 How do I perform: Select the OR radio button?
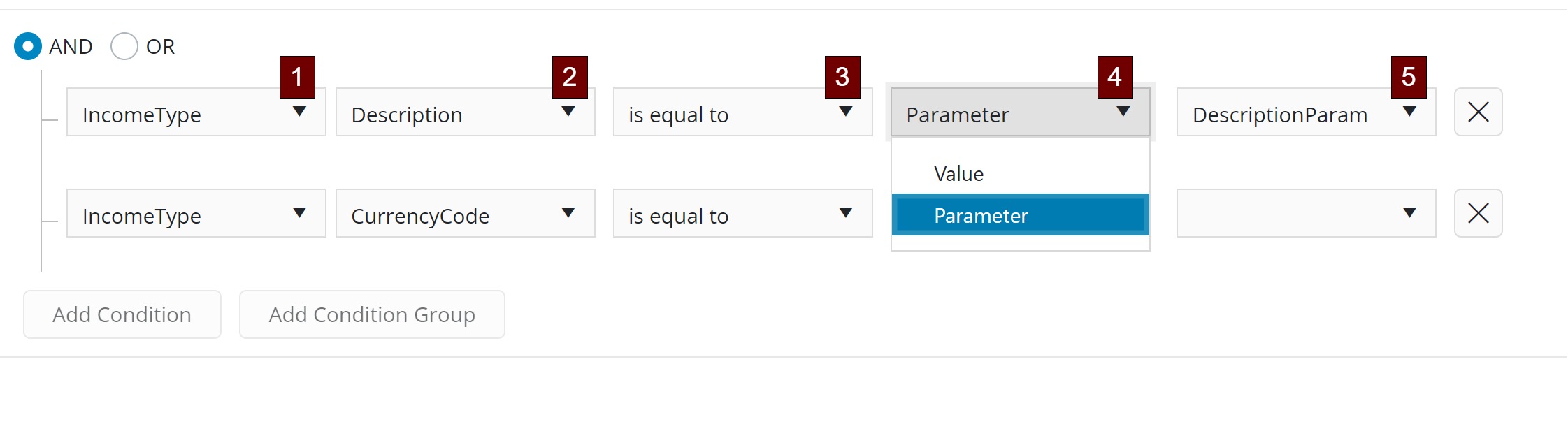tap(124, 46)
